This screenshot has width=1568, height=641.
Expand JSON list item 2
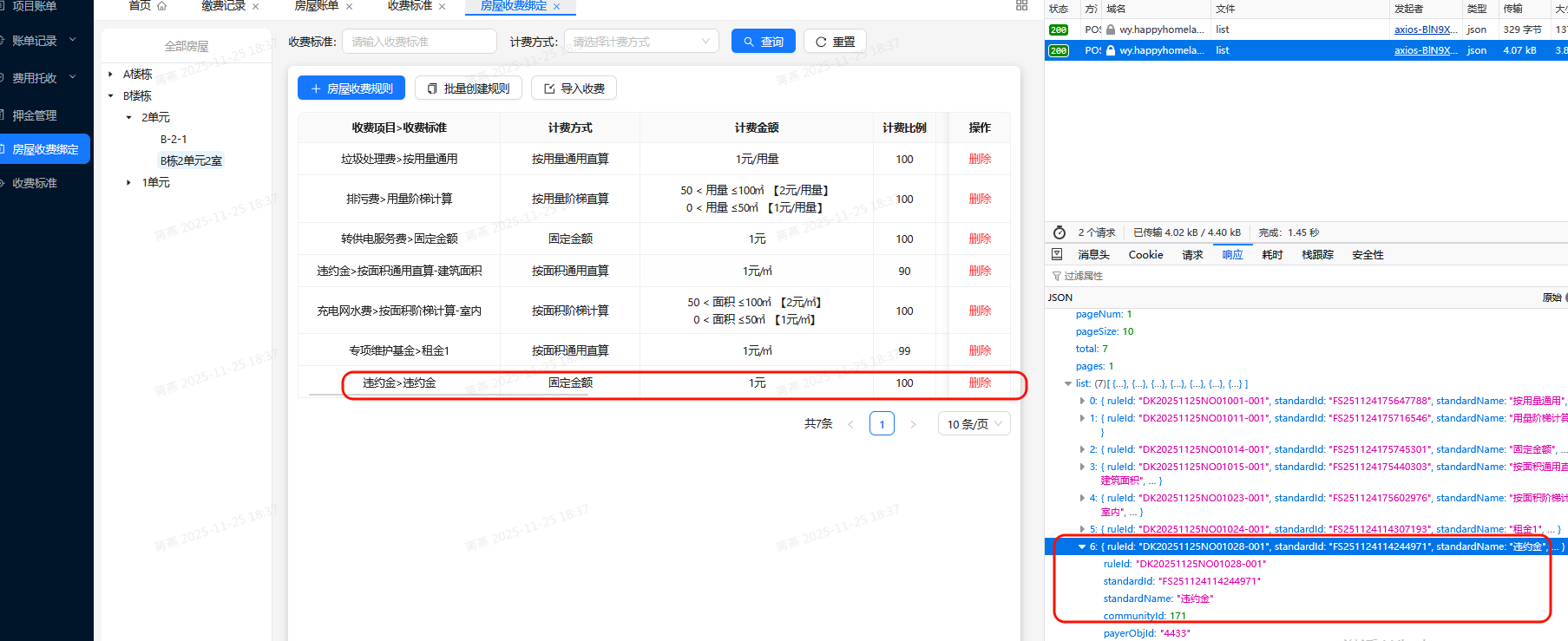[x=1082, y=449]
